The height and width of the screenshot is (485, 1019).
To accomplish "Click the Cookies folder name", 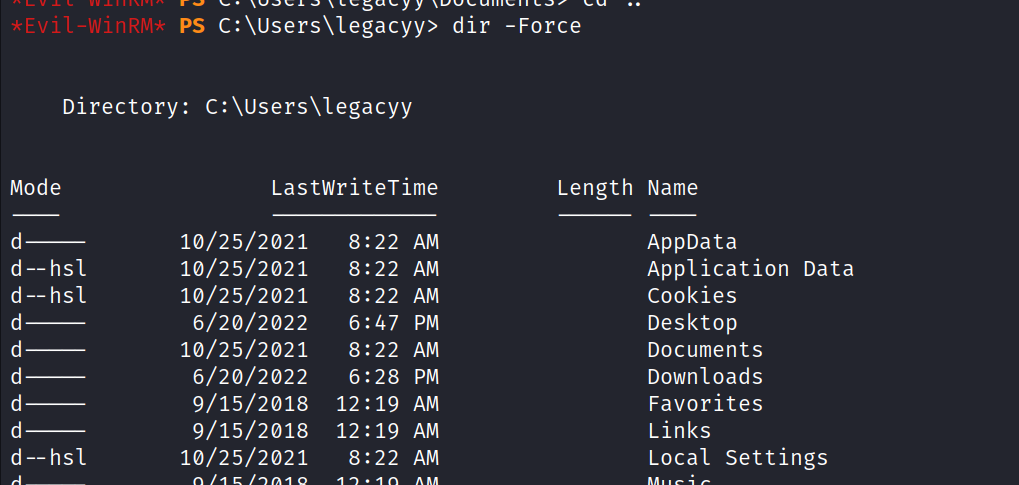I will coord(691,296).
